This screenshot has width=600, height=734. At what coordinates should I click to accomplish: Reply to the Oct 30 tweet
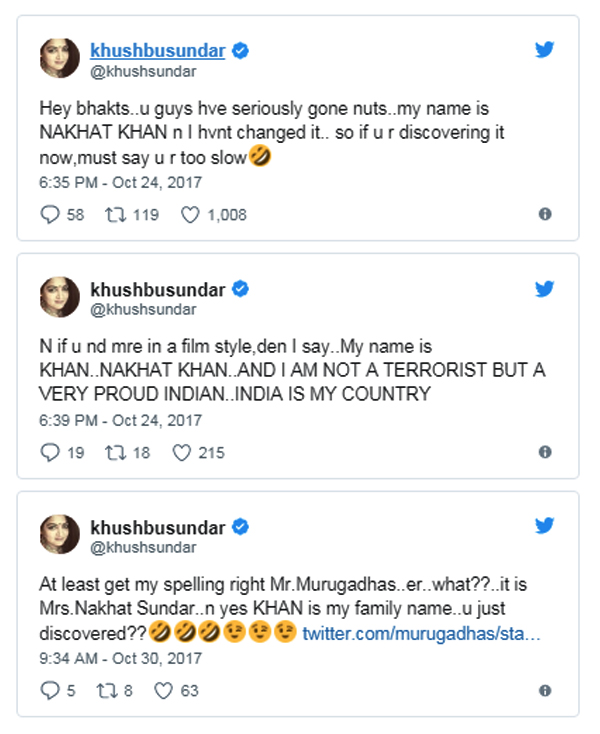[49, 689]
